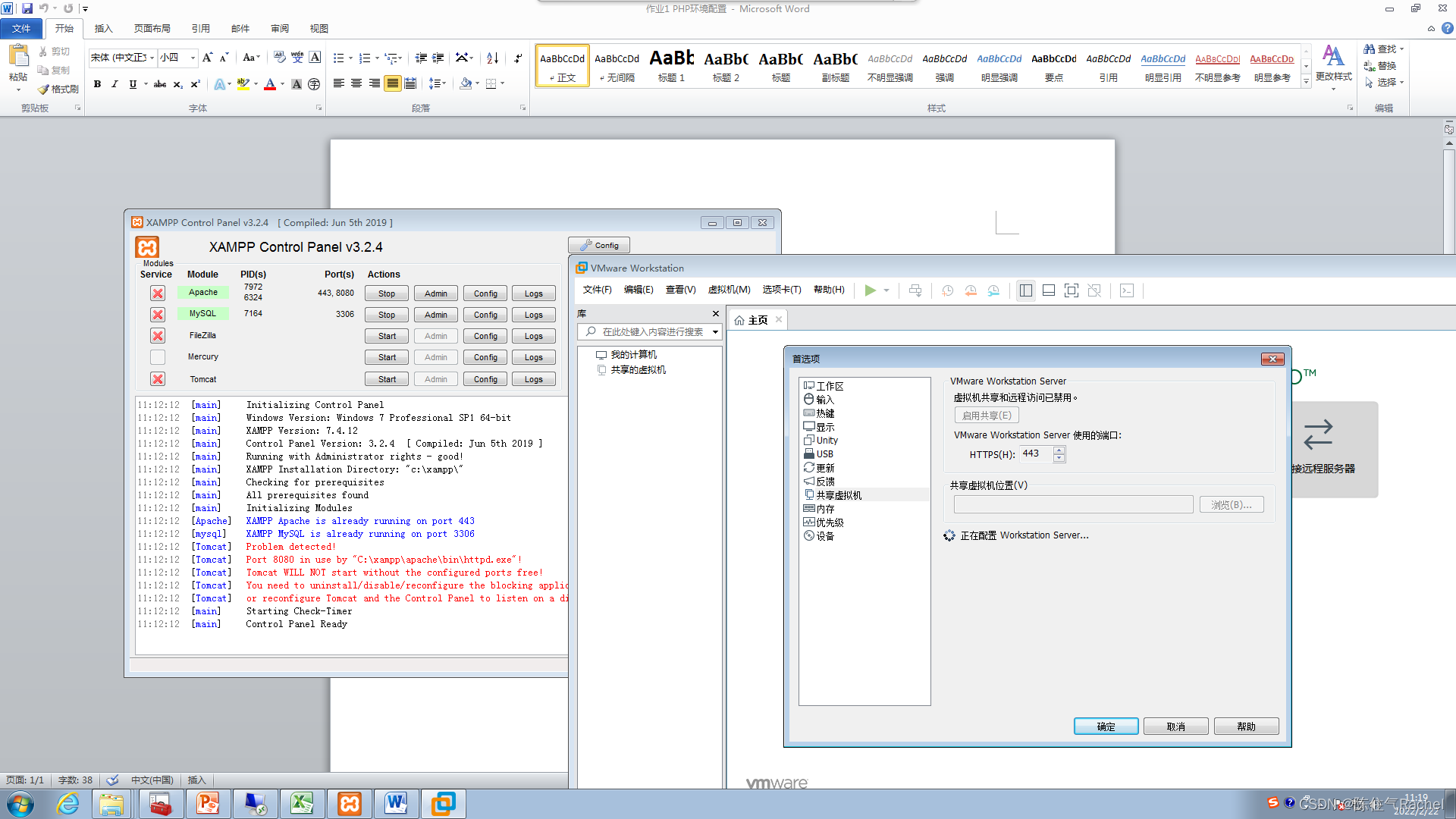Toggle italic formatting in Word ribbon
Image resolution: width=1456 pixels, height=819 pixels.
[115, 84]
